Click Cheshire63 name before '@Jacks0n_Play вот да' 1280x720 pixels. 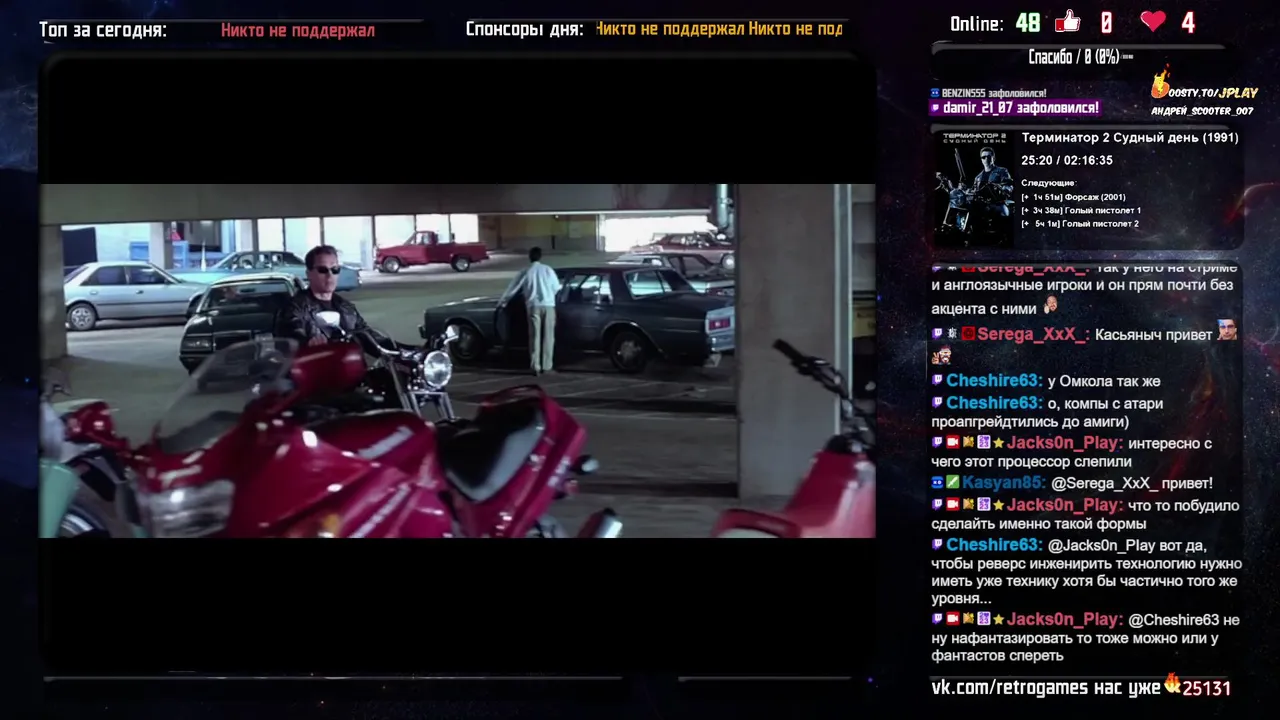[994, 544]
